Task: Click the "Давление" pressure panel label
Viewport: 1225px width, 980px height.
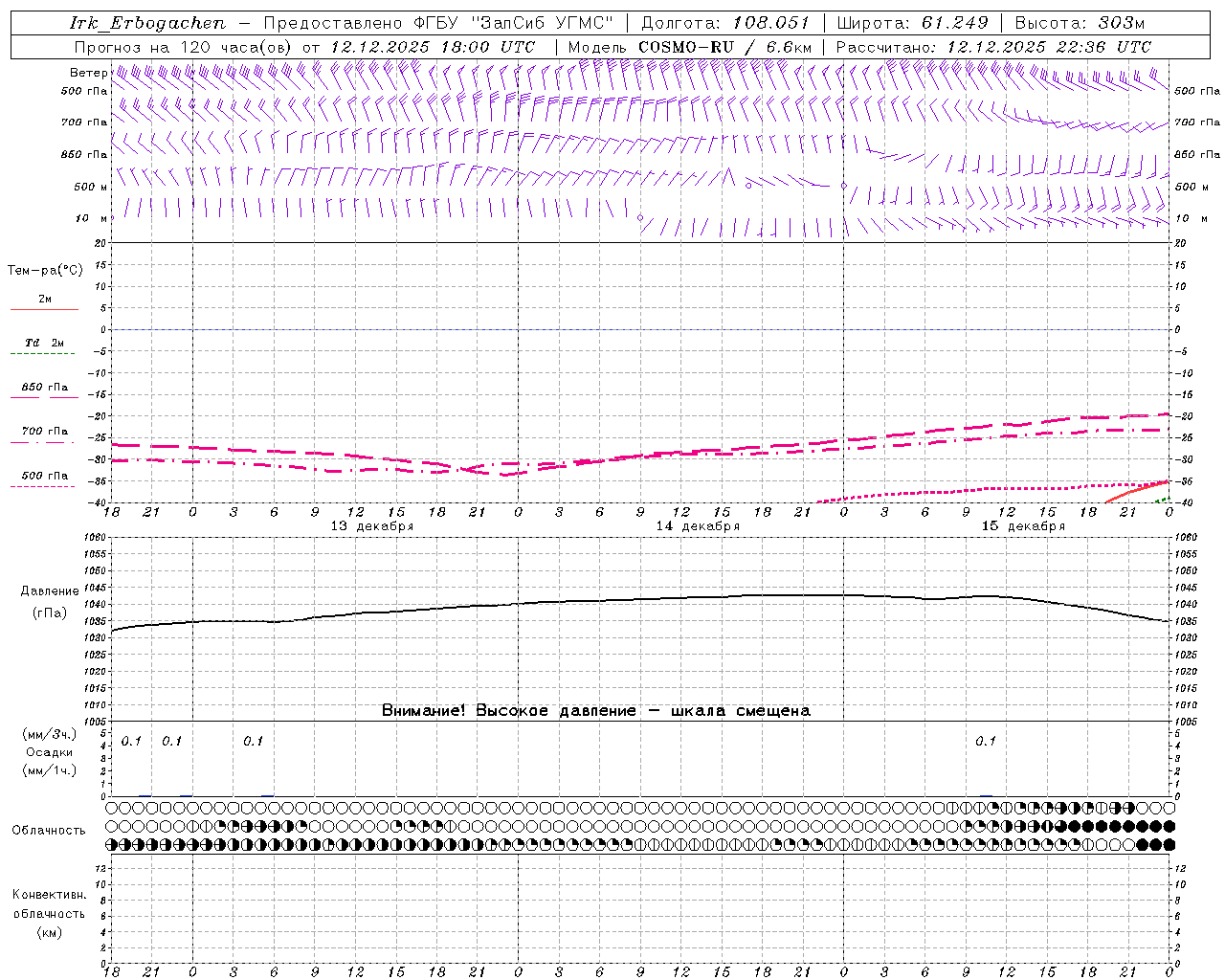Action: click(50, 591)
